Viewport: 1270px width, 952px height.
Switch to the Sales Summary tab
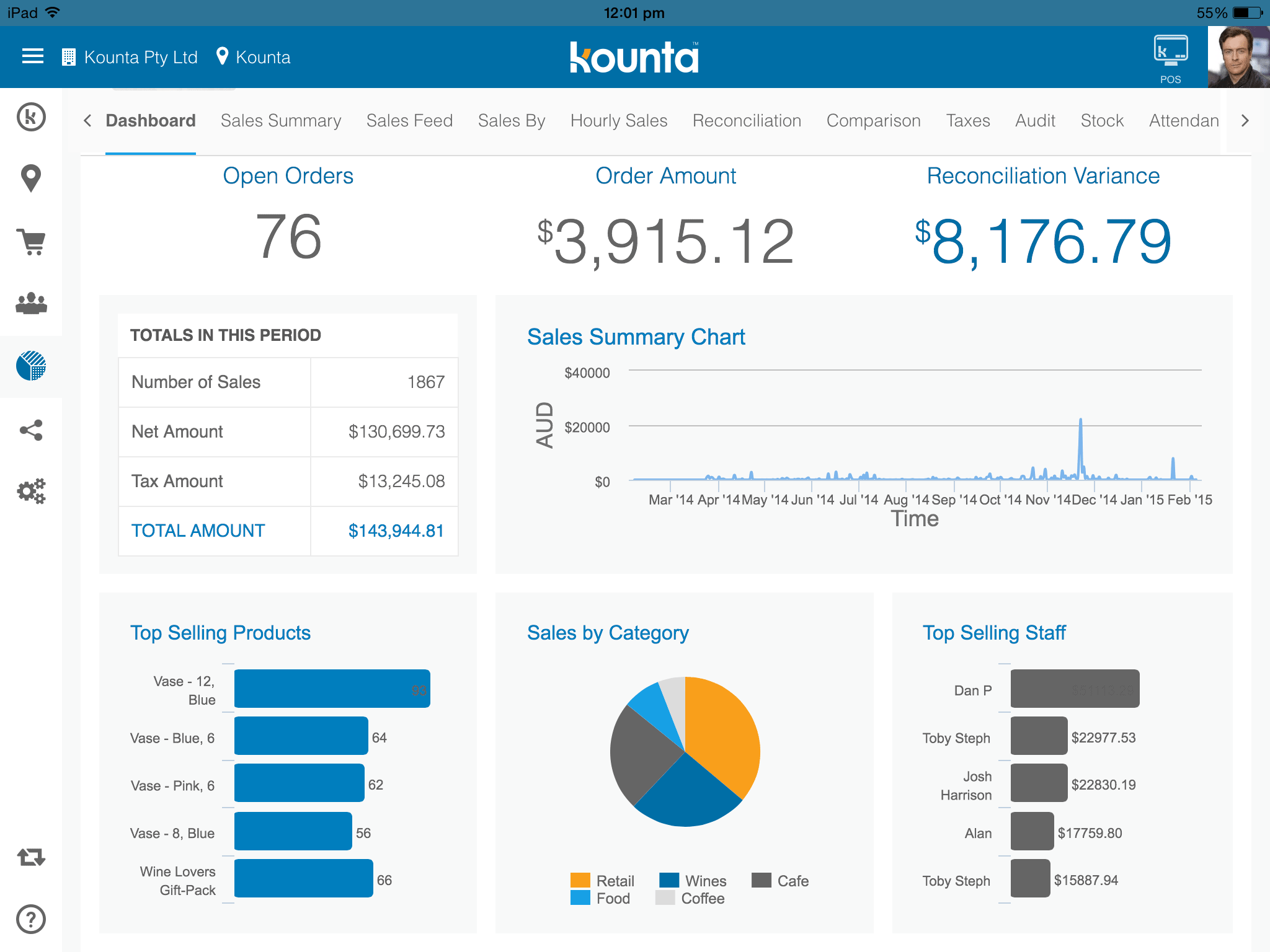(x=281, y=121)
